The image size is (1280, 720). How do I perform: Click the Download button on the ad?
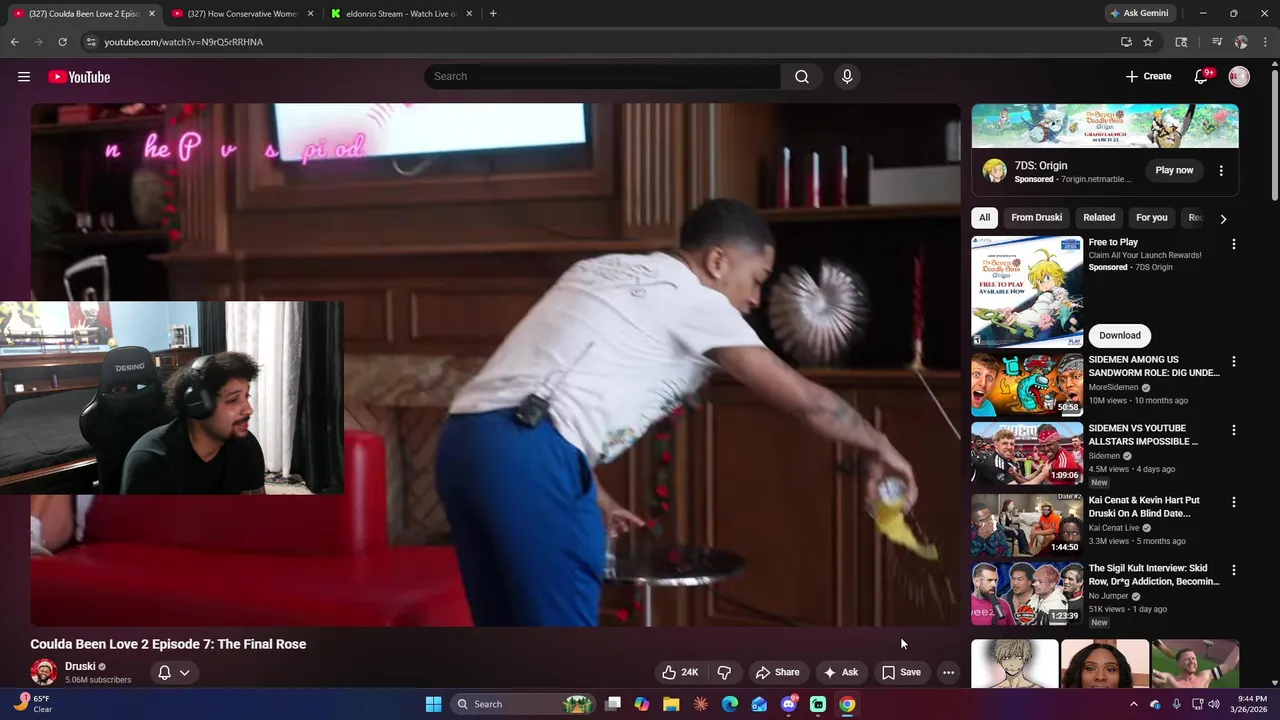pos(1119,336)
